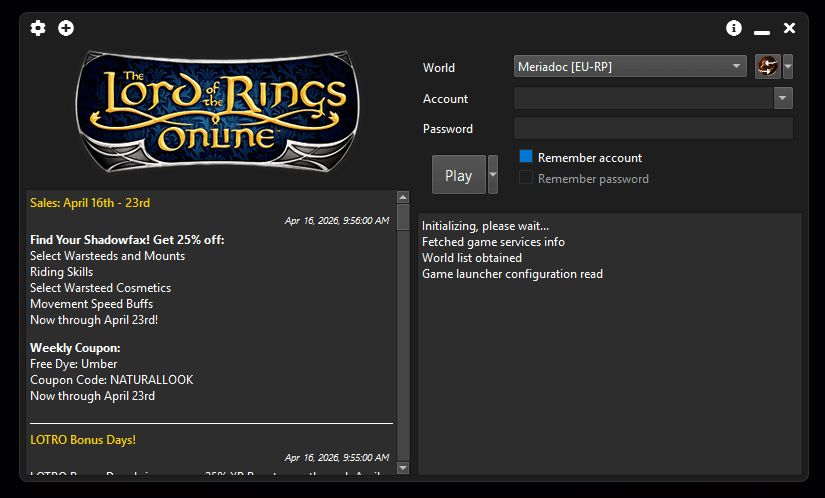The image size is (825, 498).
Task: Click the Weekly Coupon: heading
Action: pos(75,348)
